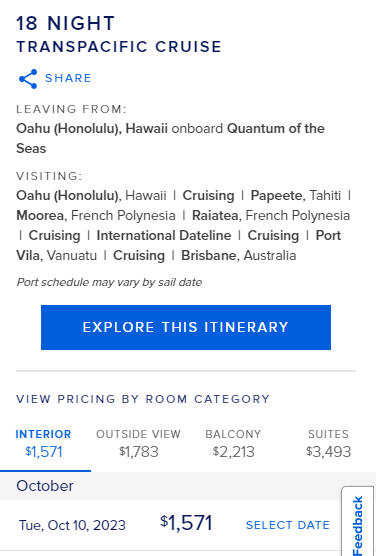Image resolution: width=376 pixels, height=556 pixels.
Task: Click the 18 Night Transpacific Cruise title
Action: 119,35
